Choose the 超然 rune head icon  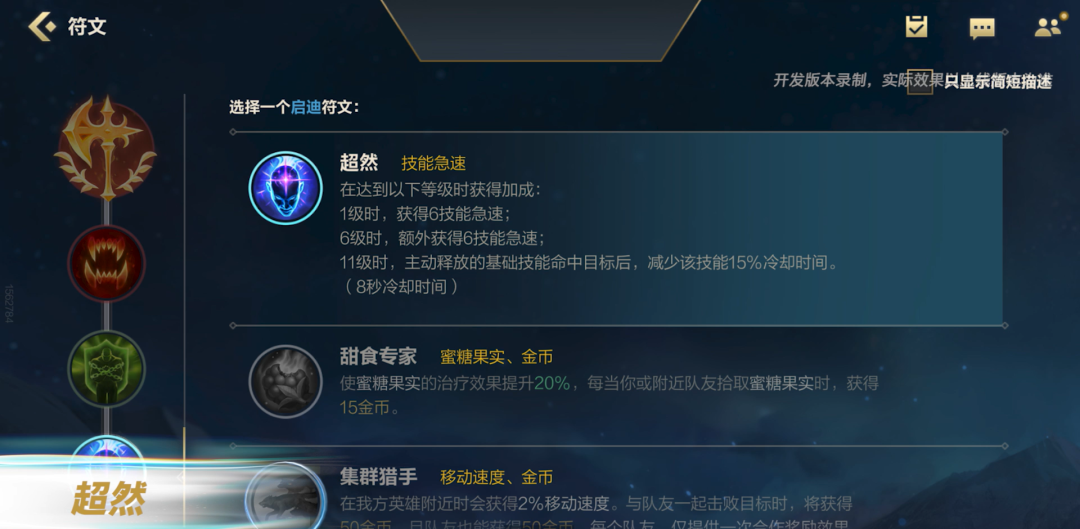(285, 188)
